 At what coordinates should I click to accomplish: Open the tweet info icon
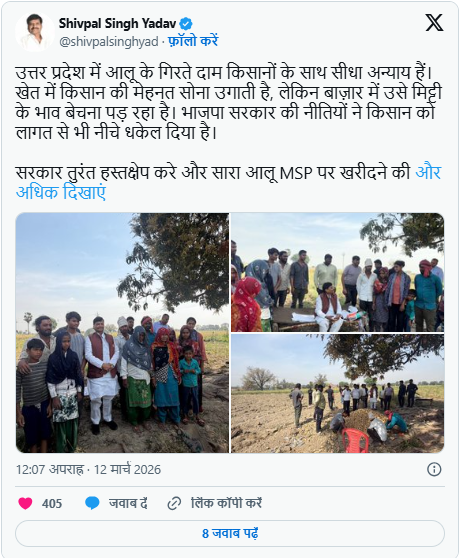point(434,469)
